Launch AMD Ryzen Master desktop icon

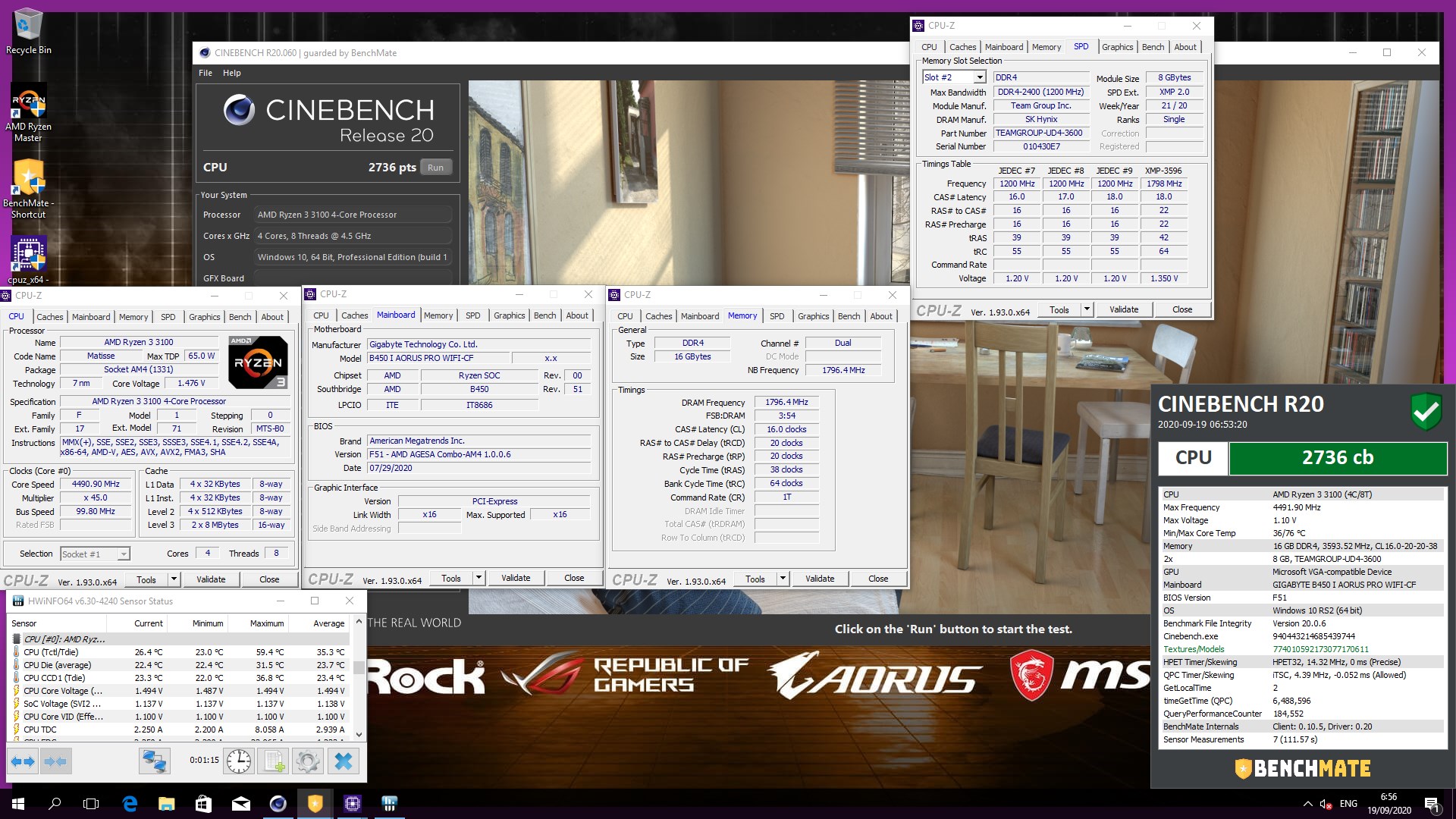point(29,114)
